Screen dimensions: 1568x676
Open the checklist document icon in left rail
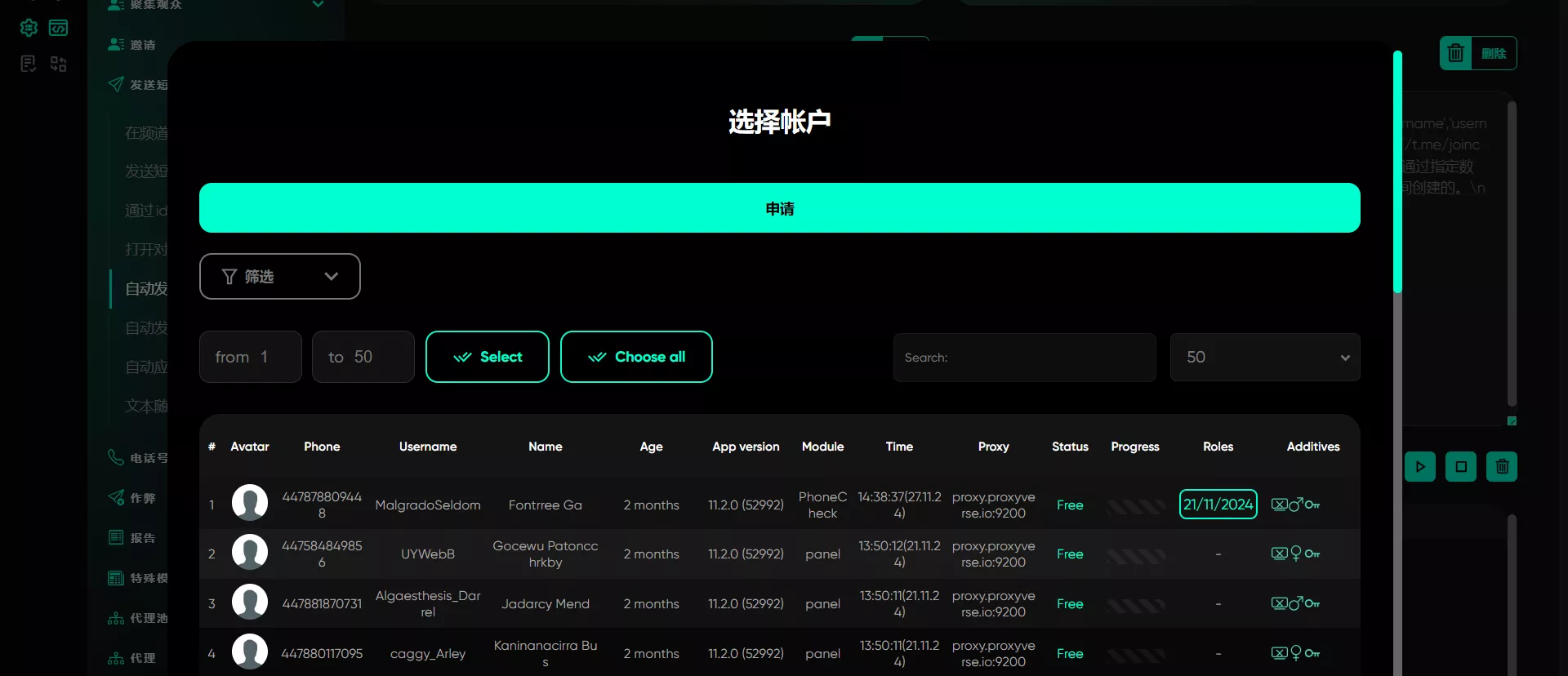coord(29,64)
